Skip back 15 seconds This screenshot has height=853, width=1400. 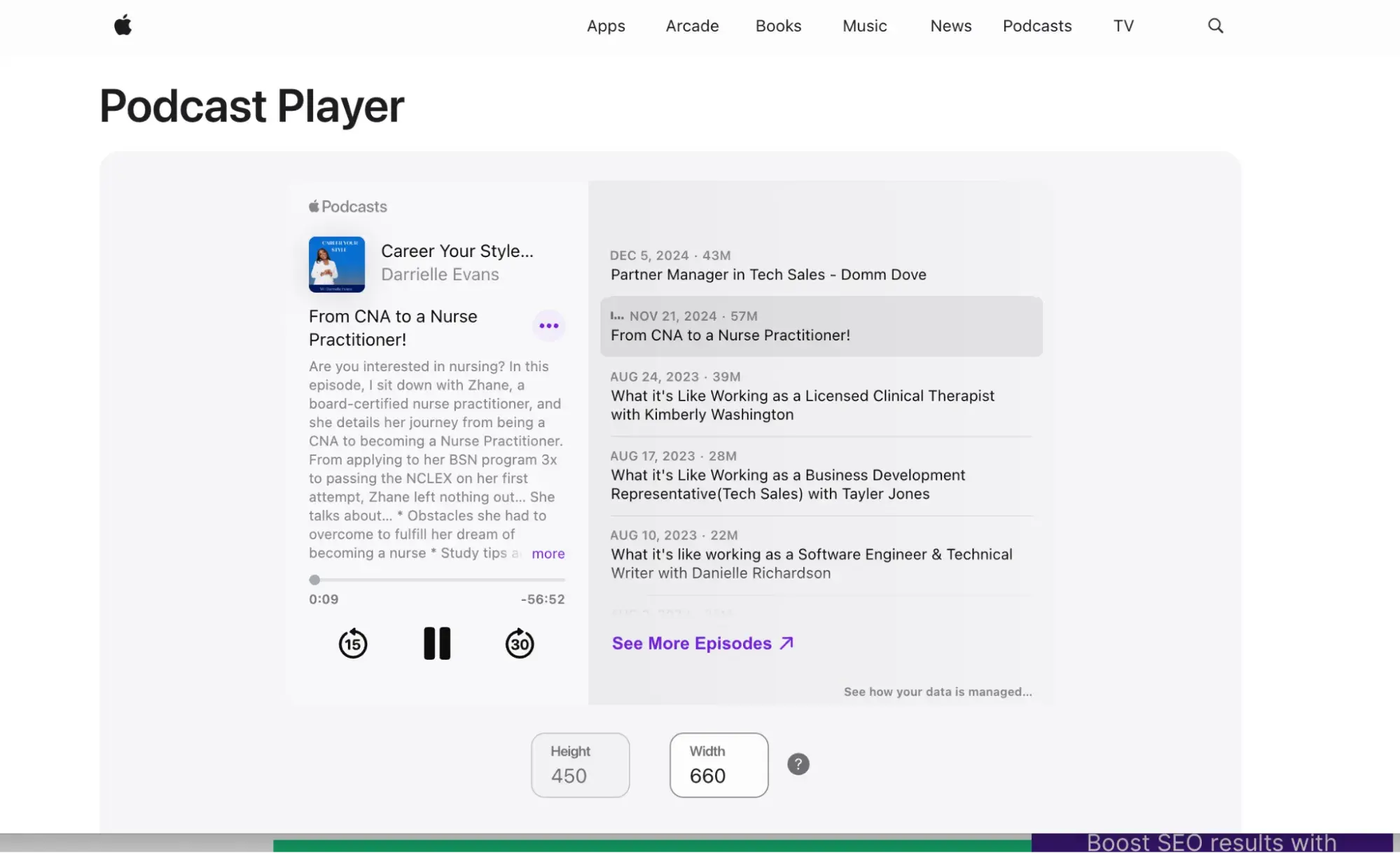click(353, 643)
